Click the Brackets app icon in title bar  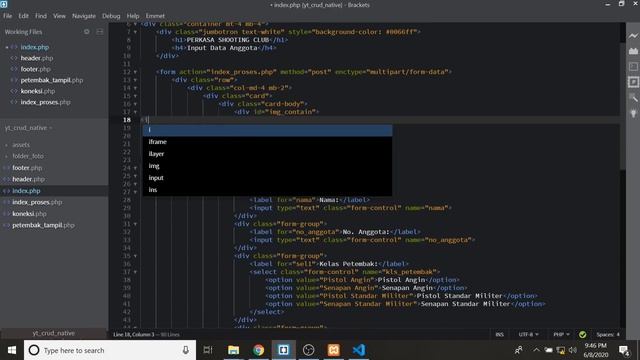4,4
